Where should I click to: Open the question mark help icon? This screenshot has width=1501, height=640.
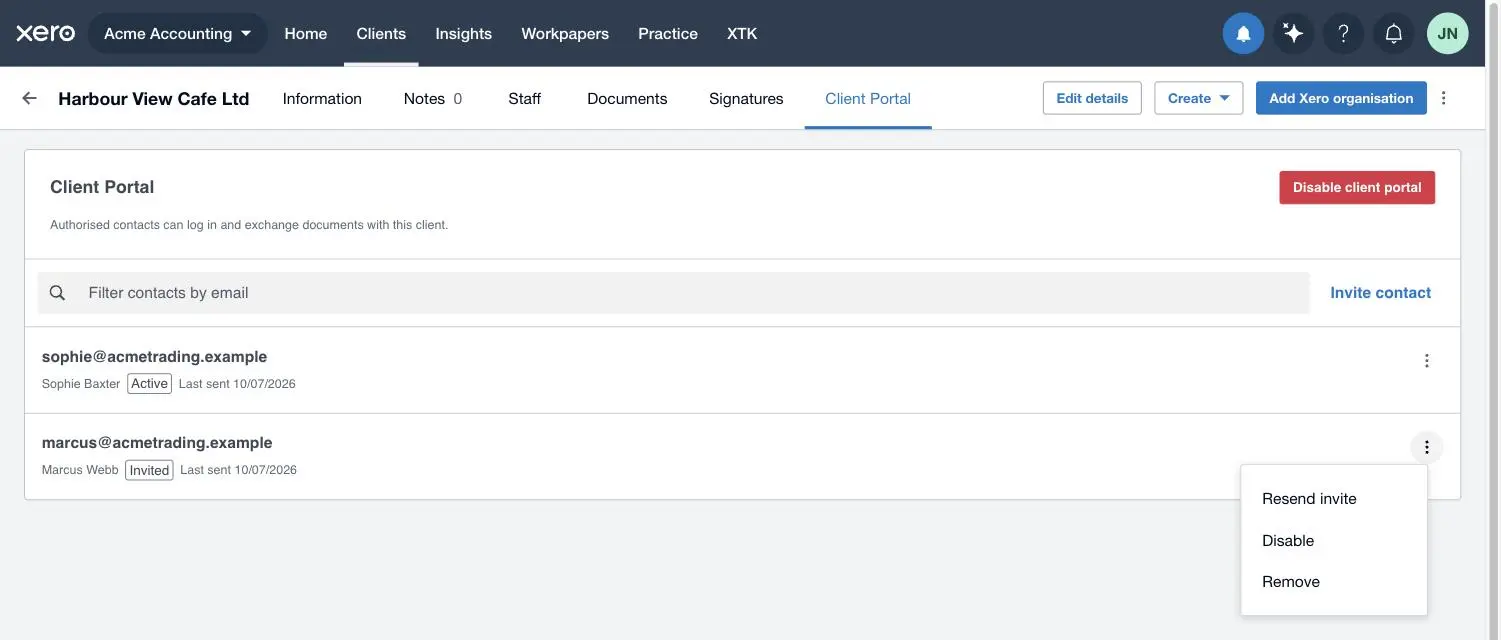click(1343, 34)
